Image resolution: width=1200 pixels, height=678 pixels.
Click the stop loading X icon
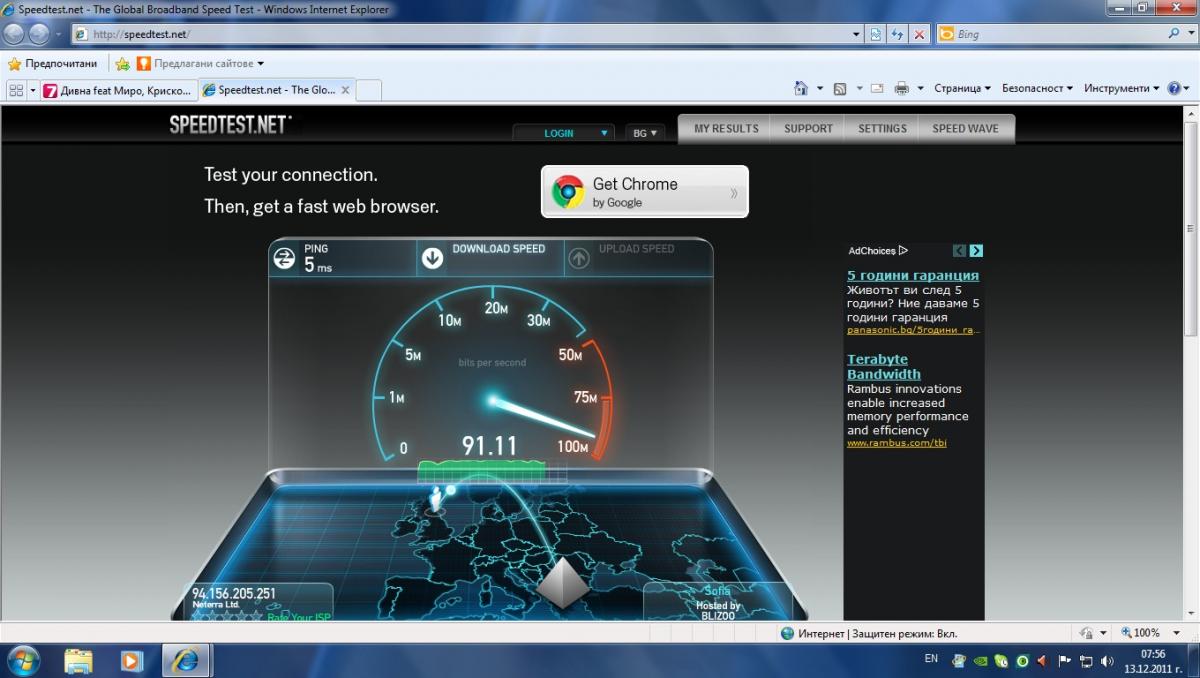click(919, 34)
